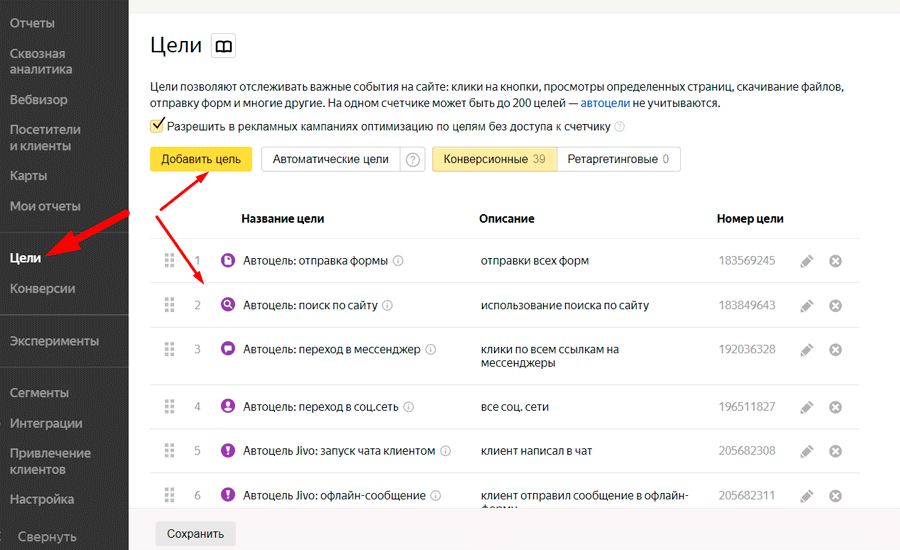Toggle the optimization without counter access checkbox
Image resolution: width=900 pixels, height=550 pixels.
click(x=157, y=126)
